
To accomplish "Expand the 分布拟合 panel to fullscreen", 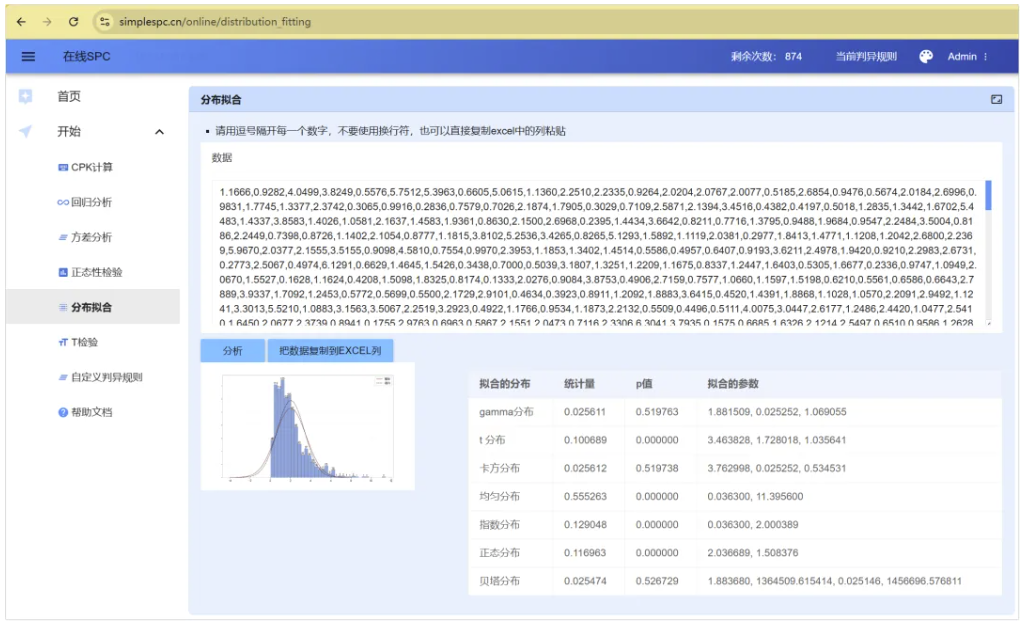I will tap(996, 100).
